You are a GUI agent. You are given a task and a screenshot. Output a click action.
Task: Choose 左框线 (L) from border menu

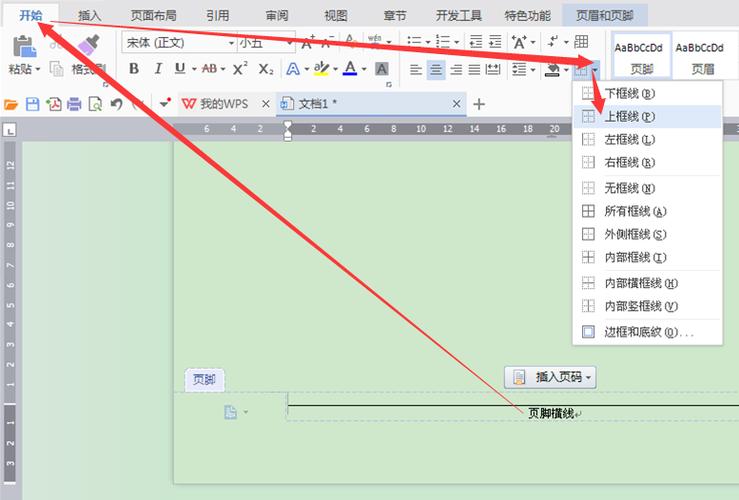pos(647,139)
